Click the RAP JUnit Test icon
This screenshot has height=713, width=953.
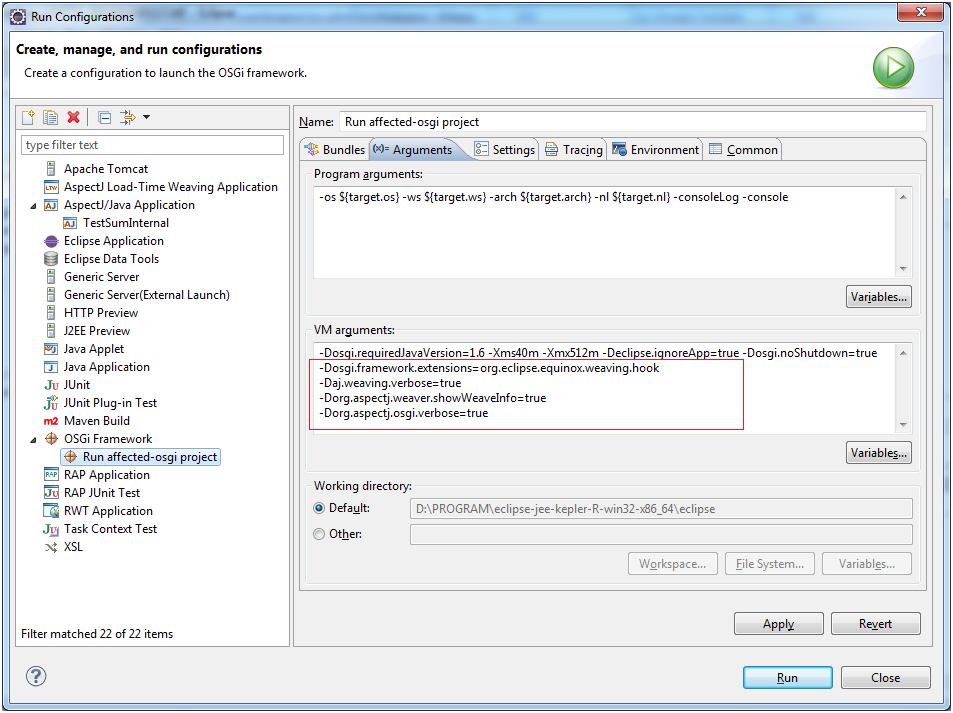[x=51, y=493]
